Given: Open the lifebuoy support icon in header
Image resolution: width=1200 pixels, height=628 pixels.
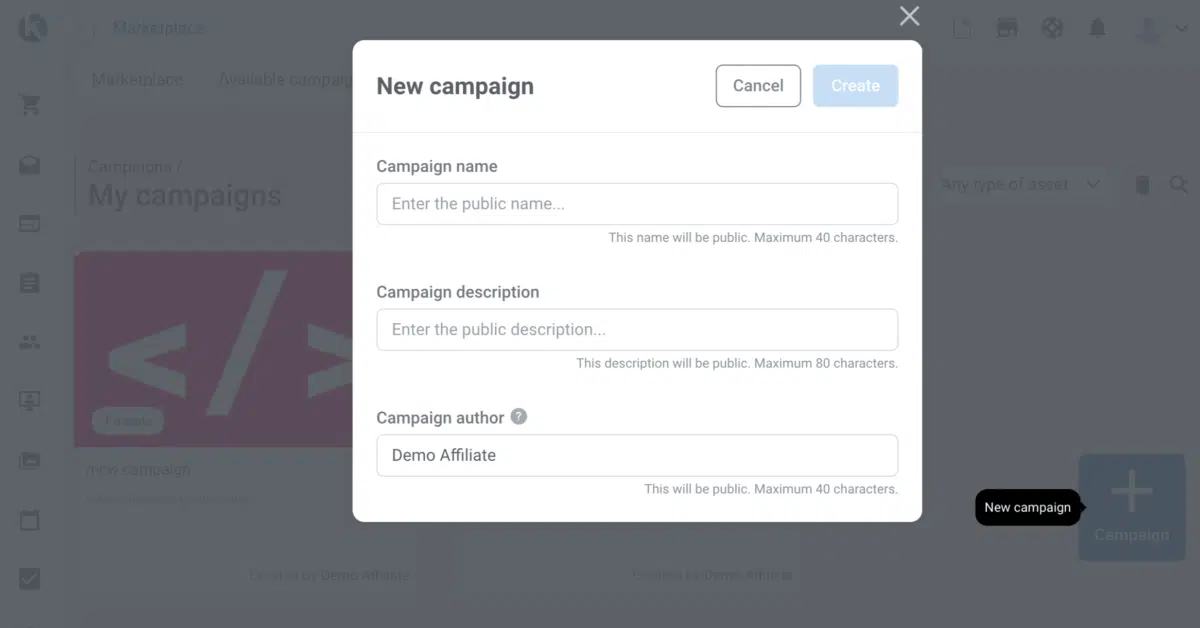Looking at the screenshot, I should (1052, 28).
